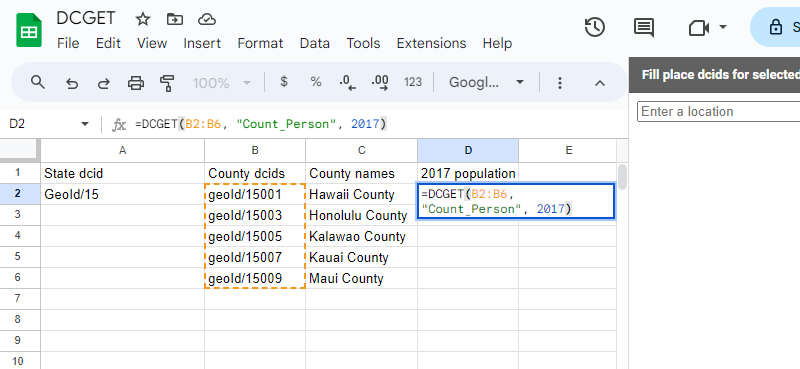Select the Maui County cell
This screenshot has height=369, width=800.
pyautogui.click(x=361, y=278)
